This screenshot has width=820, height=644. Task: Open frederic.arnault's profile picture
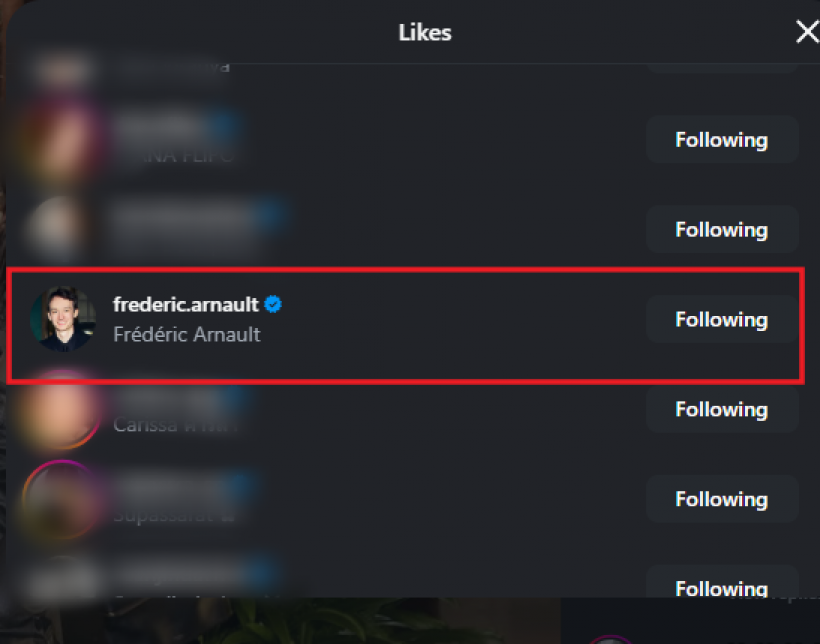(x=61, y=320)
